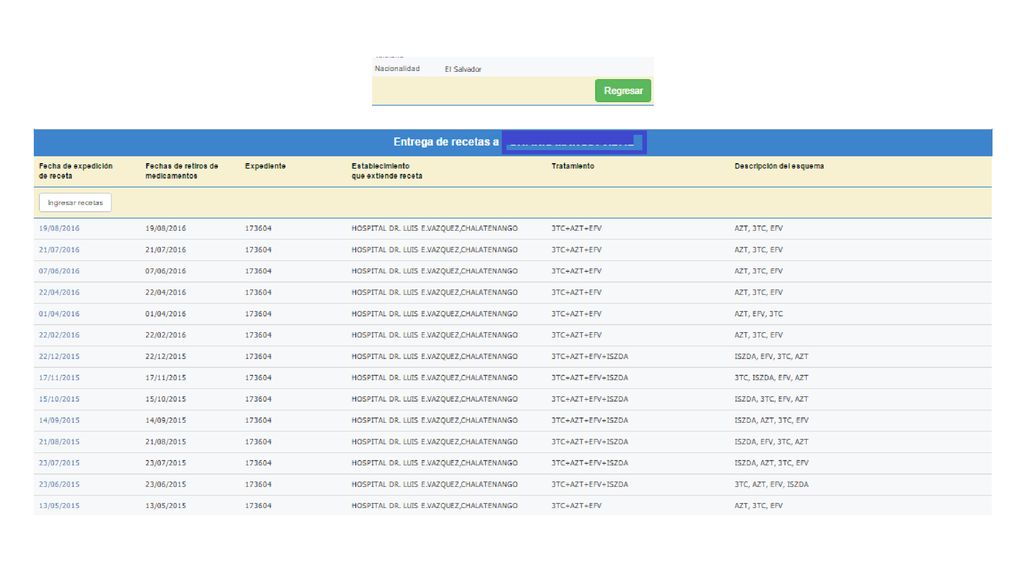Click description 'AZT, 3TC, EFV' in 22/04/2016 row

click(758, 293)
